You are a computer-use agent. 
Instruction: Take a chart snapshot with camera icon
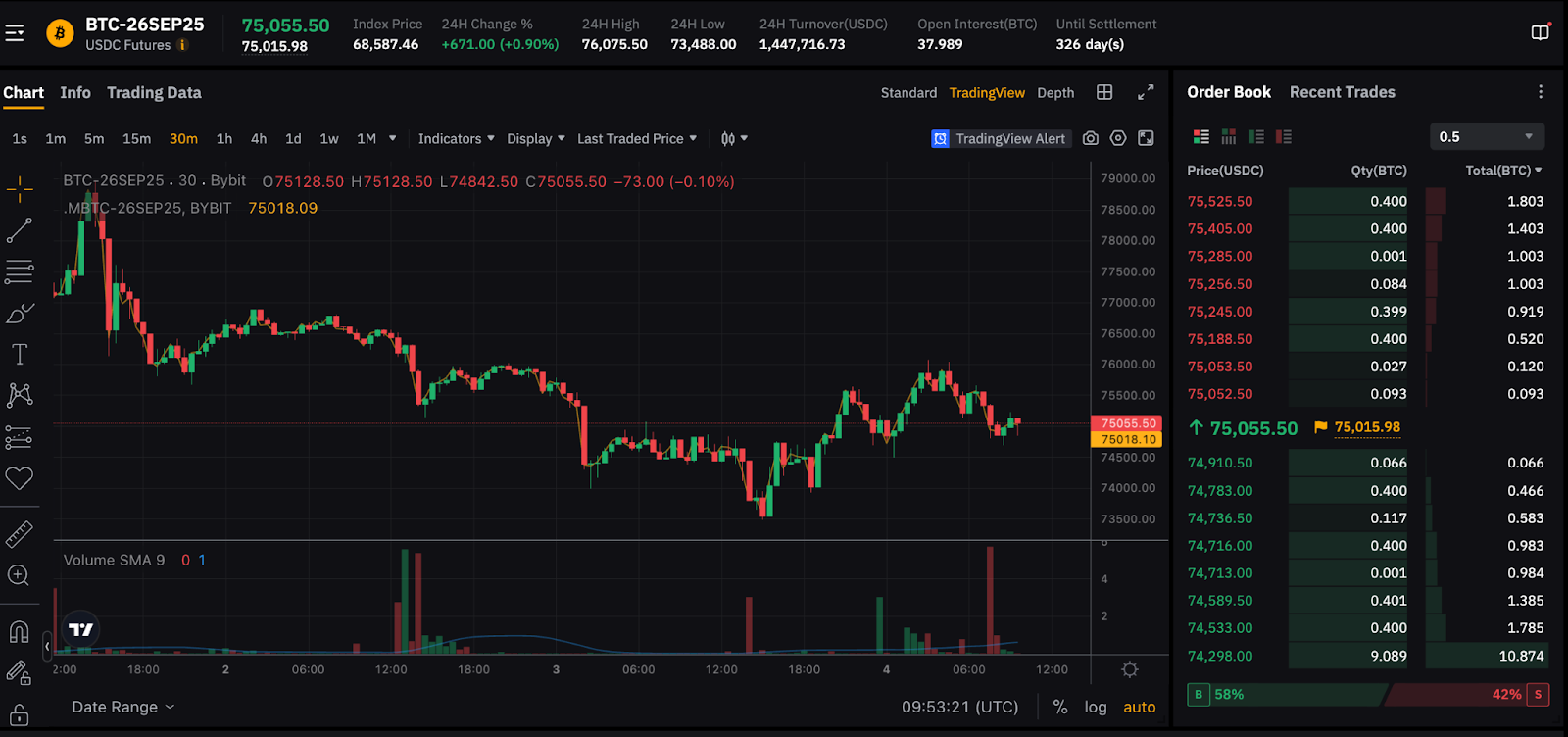click(x=1090, y=138)
